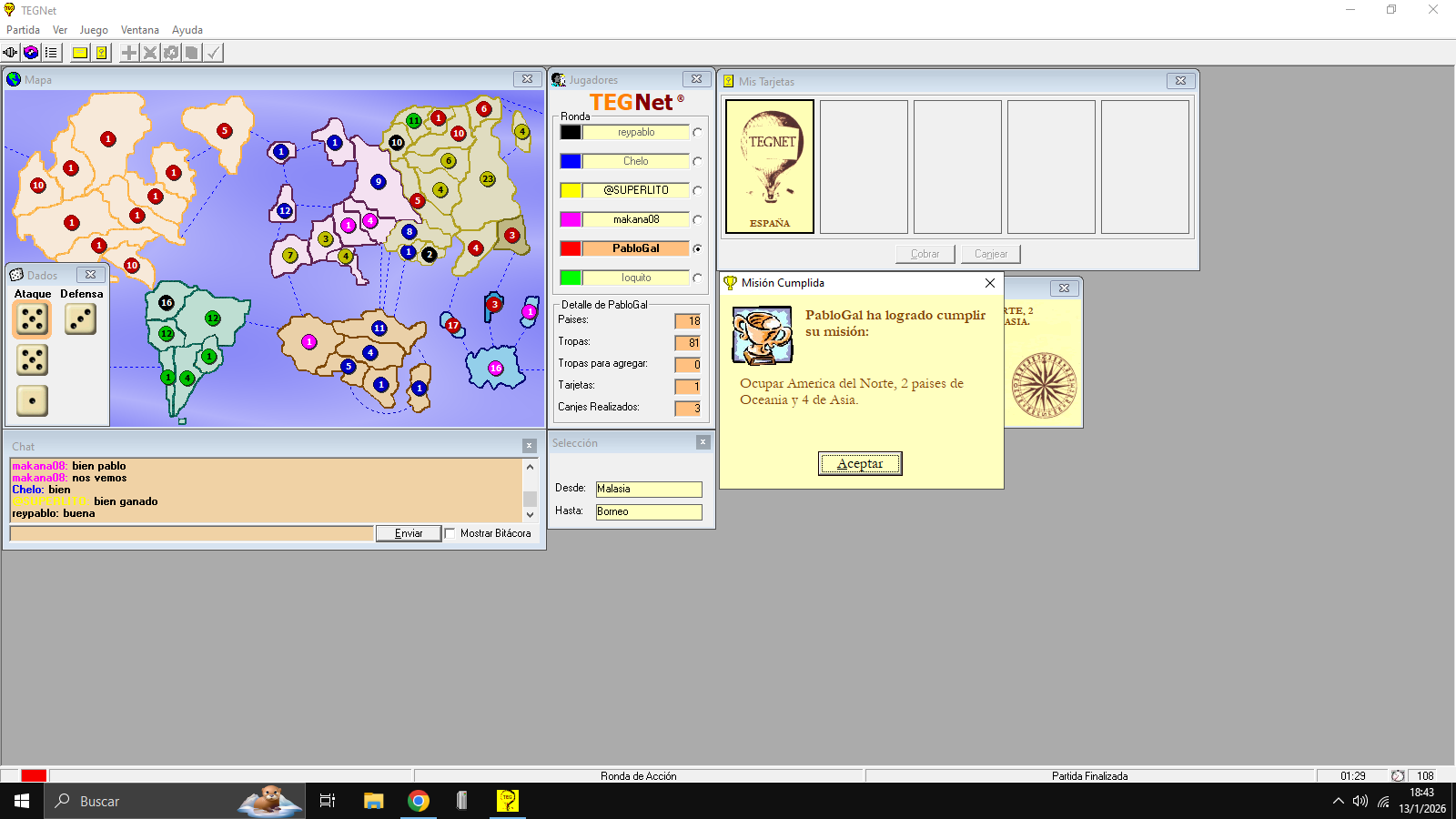Screen dimensions: 1456x819
Task: Click the Enviar chat button
Action: tap(409, 533)
